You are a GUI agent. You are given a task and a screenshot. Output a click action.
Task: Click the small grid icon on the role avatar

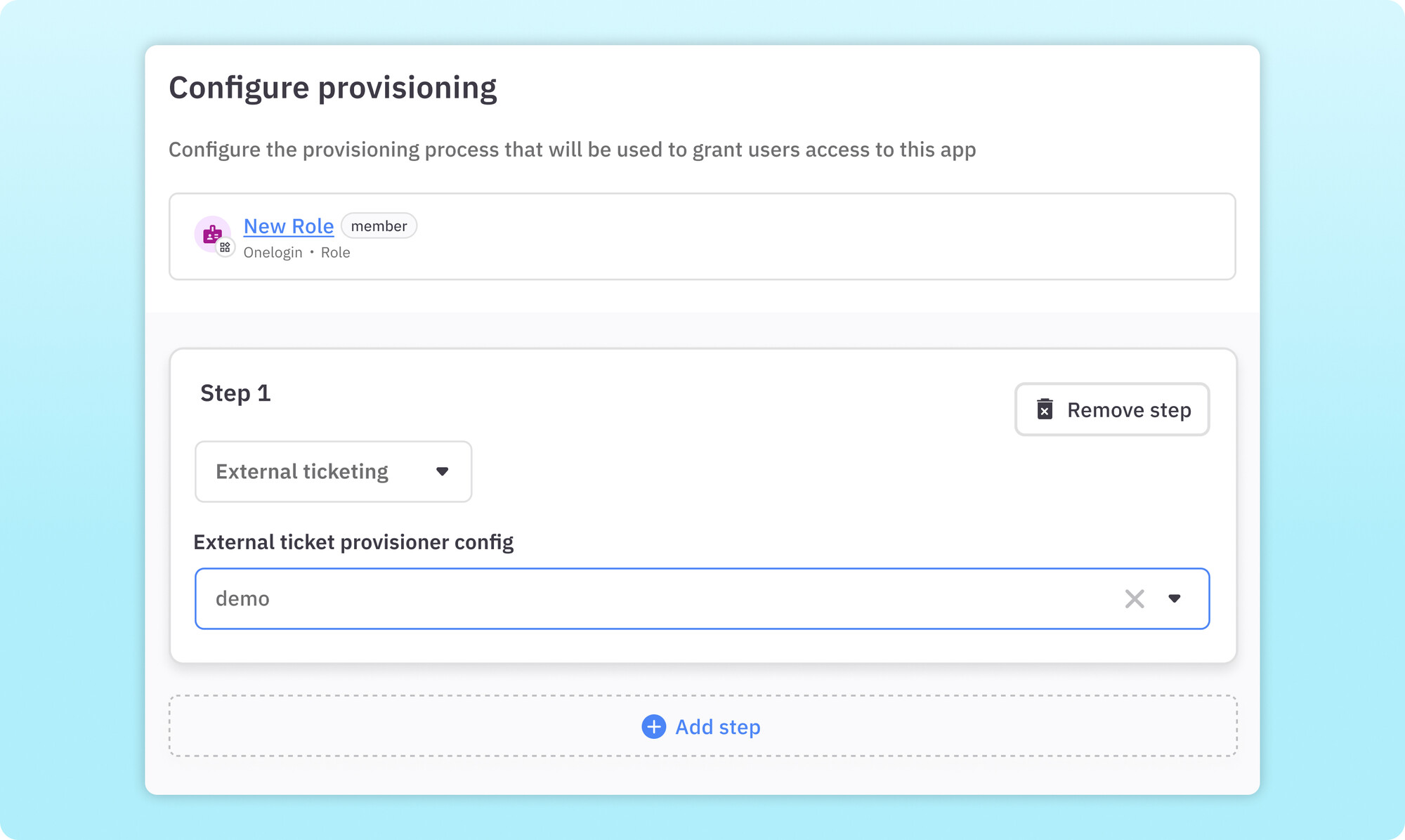coord(226,247)
